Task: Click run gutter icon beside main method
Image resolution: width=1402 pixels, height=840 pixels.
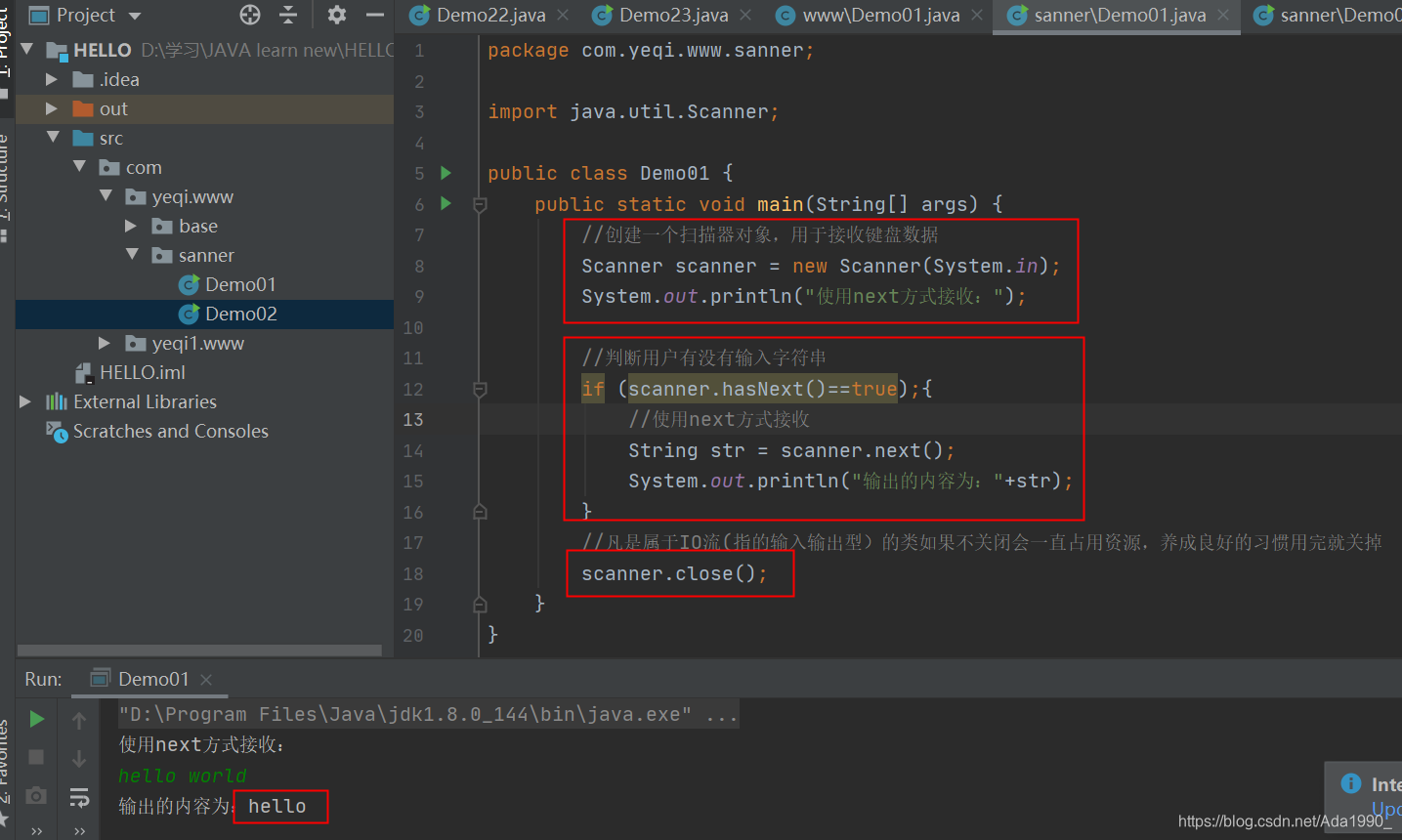Action: click(x=446, y=203)
